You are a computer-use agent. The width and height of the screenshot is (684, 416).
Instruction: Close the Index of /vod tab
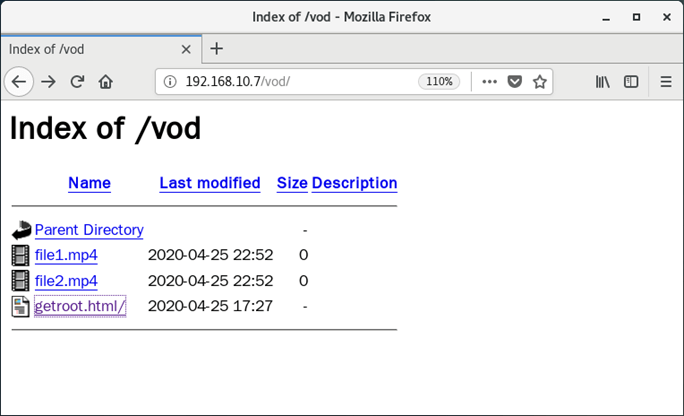(x=186, y=49)
